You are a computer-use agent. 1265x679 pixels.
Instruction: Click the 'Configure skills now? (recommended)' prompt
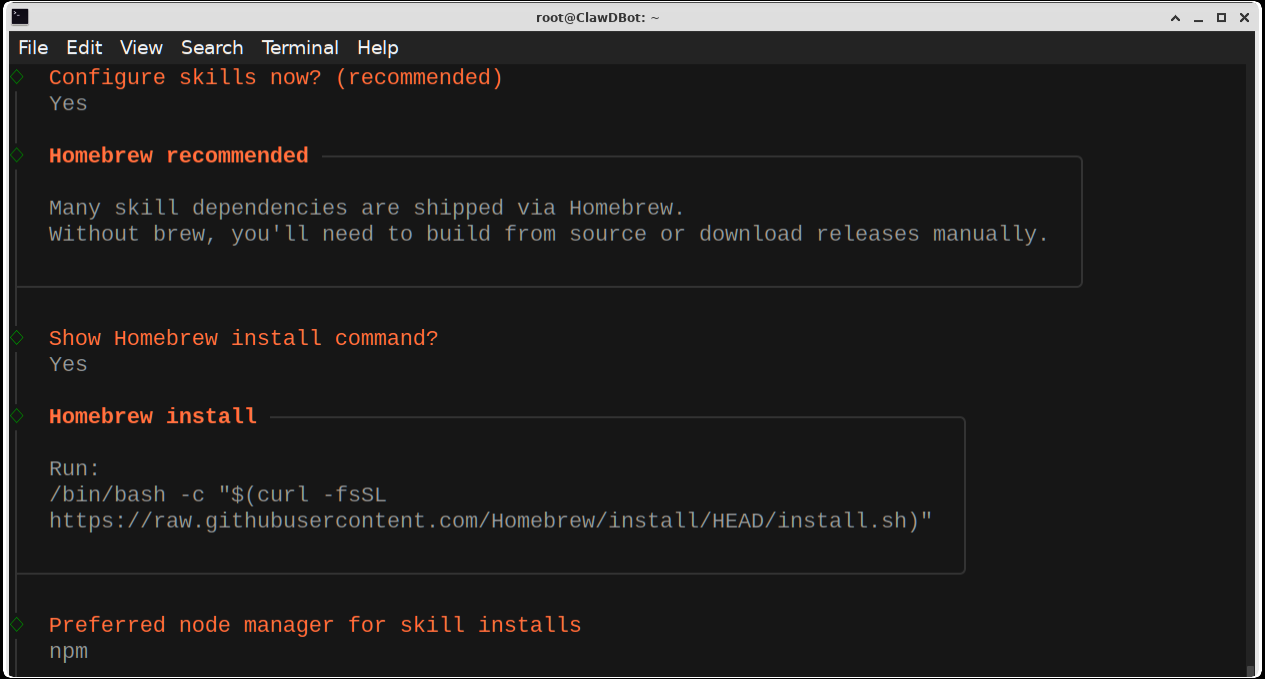[x=276, y=78]
